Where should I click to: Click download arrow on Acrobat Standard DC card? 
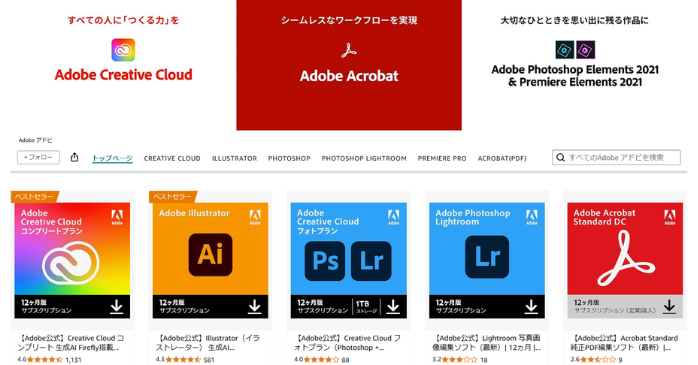669,306
